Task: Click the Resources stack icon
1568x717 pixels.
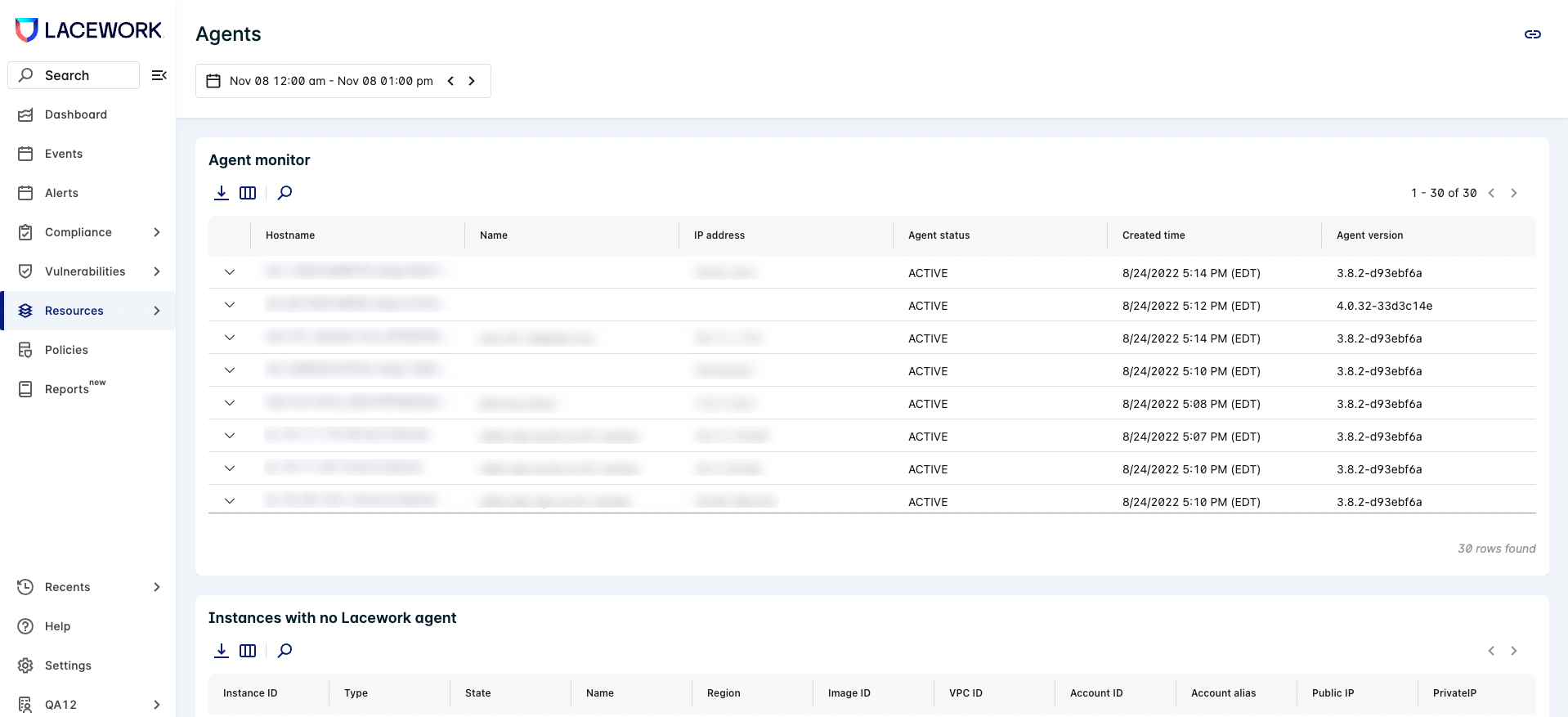Action: pyautogui.click(x=25, y=311)
